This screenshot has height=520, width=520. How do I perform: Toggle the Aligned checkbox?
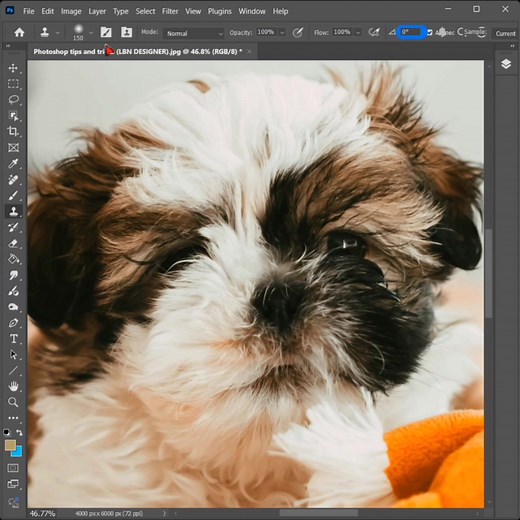pyautogui.click(x=430, y=32)
